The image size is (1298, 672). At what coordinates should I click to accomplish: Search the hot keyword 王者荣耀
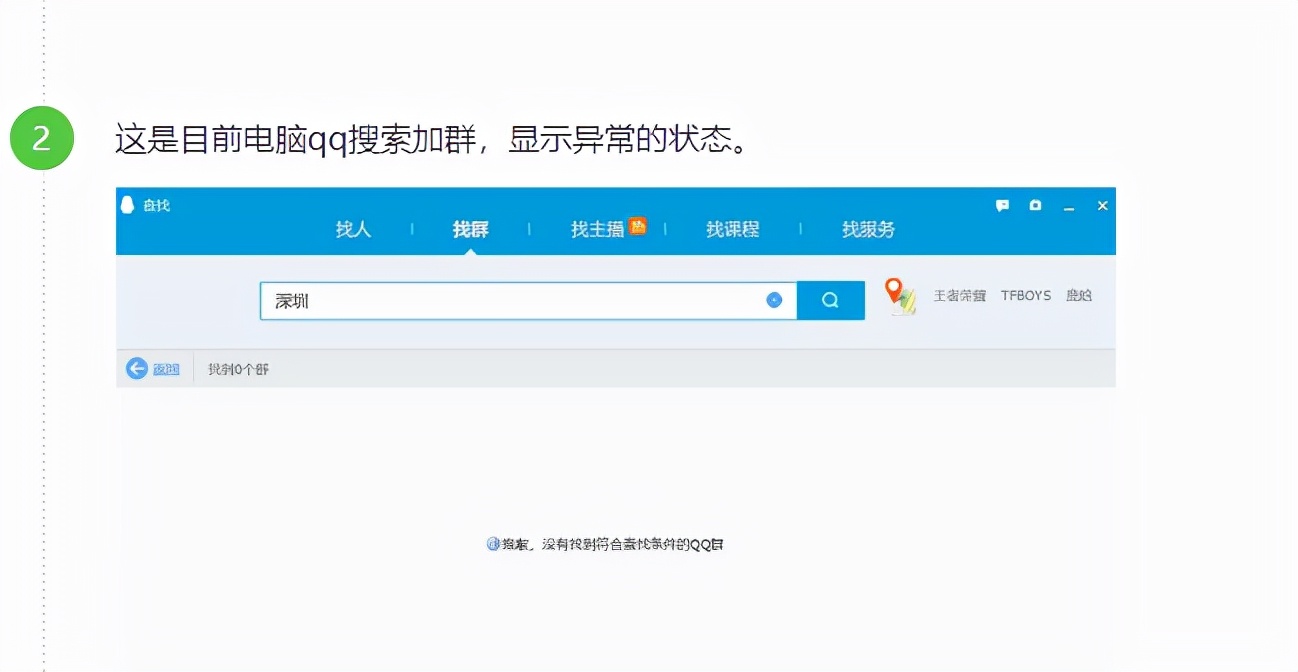point(958,295)
